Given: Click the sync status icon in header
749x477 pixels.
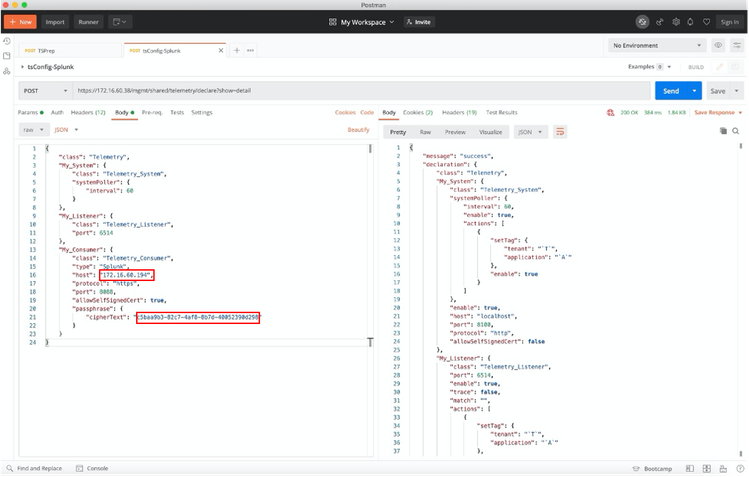Looking at the screenshot, I should pyautogui.click(x=642, y=21).
